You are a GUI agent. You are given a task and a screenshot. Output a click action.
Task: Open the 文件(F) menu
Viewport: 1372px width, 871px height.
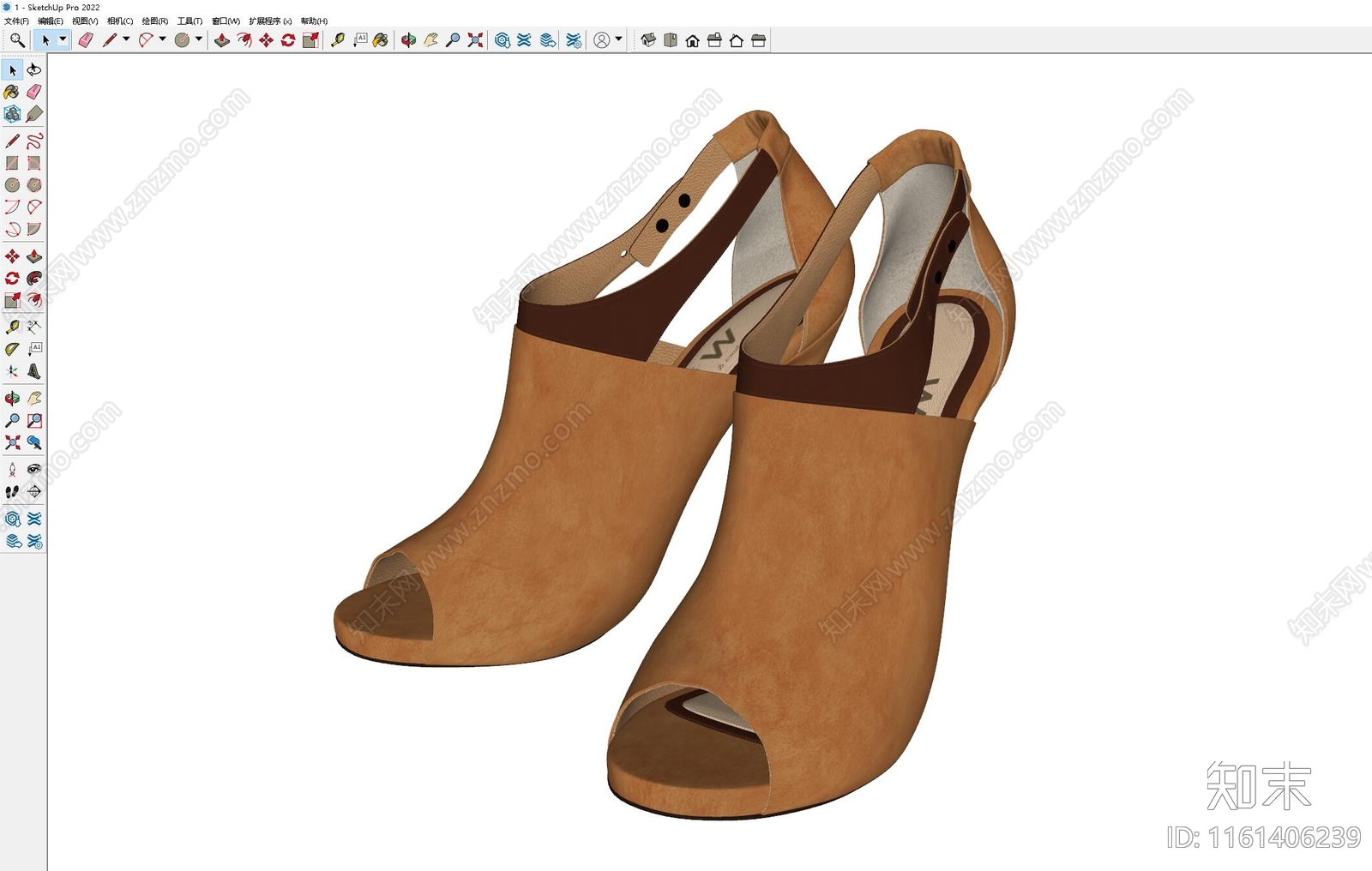pos(16,21)
